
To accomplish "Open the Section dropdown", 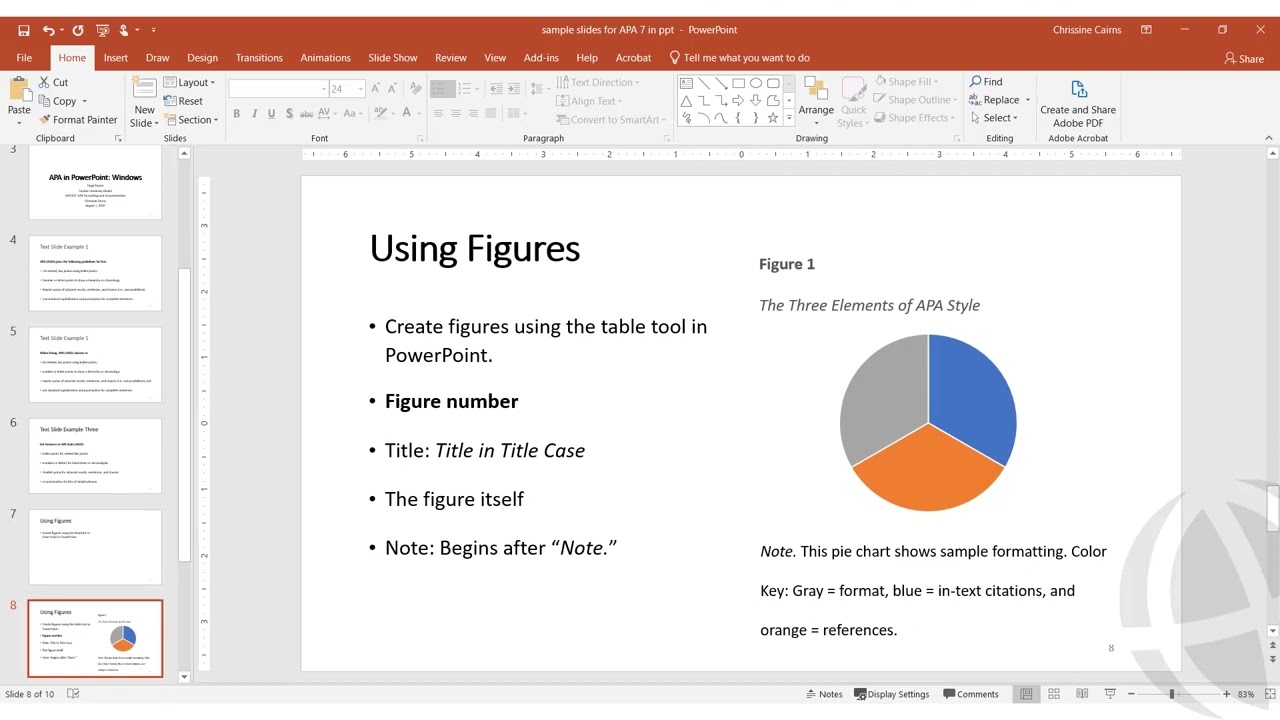I will click(x=192, y=120).
